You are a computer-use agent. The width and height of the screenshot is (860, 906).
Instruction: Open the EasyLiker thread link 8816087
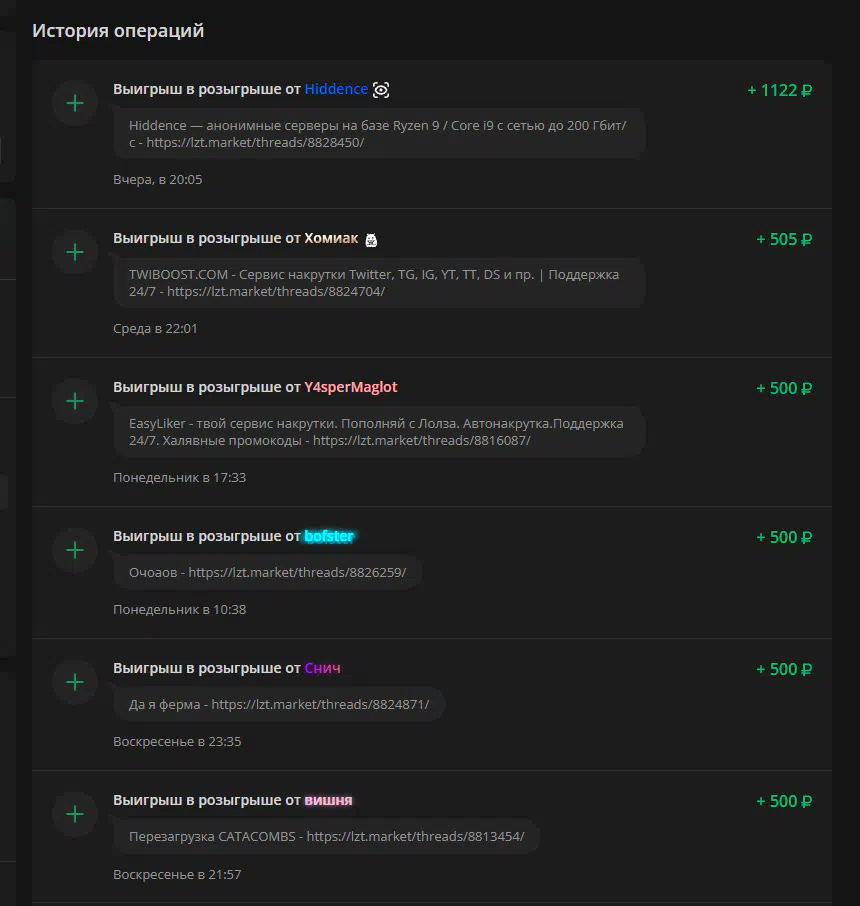pos(421,441)
